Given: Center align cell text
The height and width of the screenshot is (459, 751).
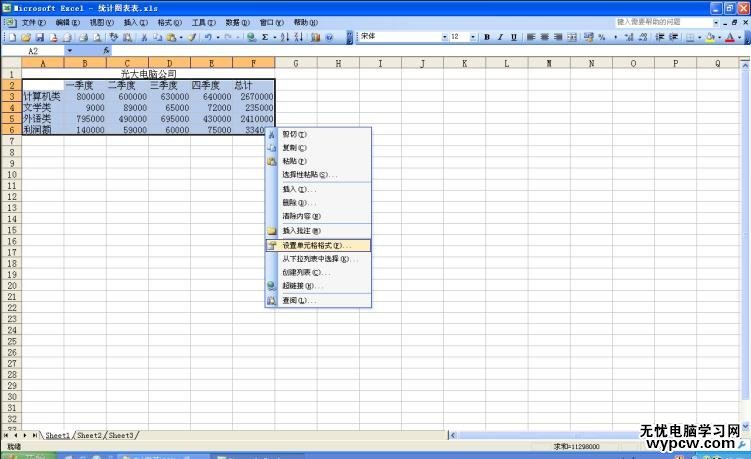Looking at the screenshot, I should point(545,37).
